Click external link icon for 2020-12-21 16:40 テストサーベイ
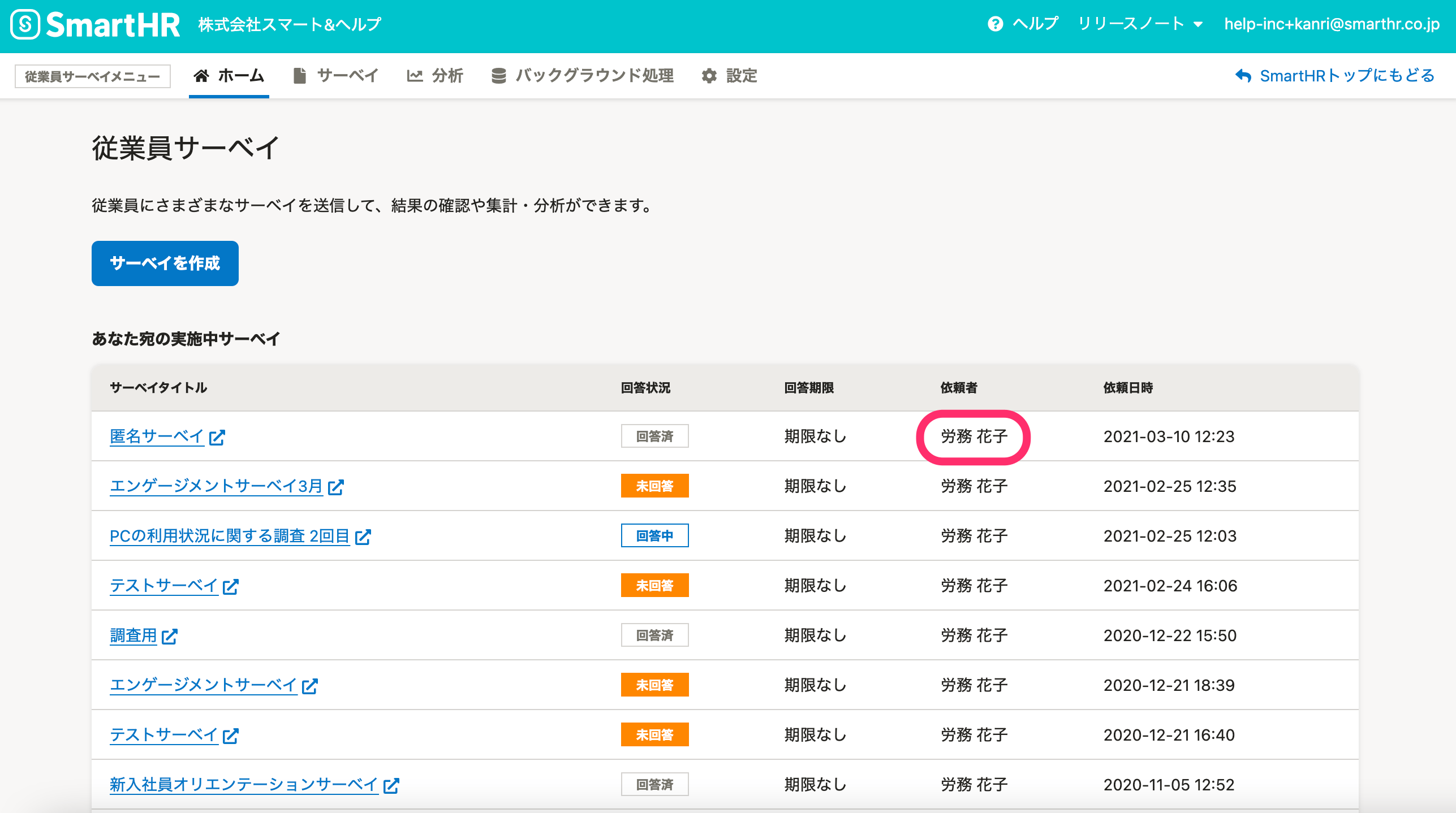This screenshot has height=813, width=1456. tap(231, 736)
